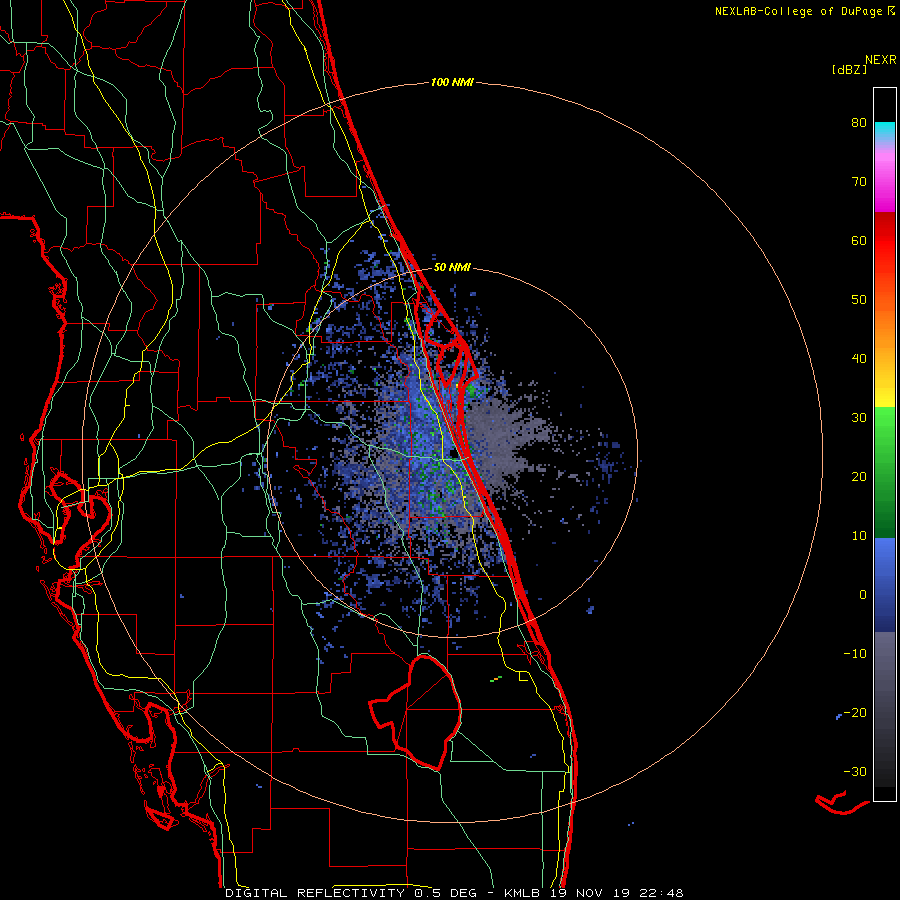Click the 70 dBZ scale value
The height and width of the screenshot is (900, 900).
859,181
